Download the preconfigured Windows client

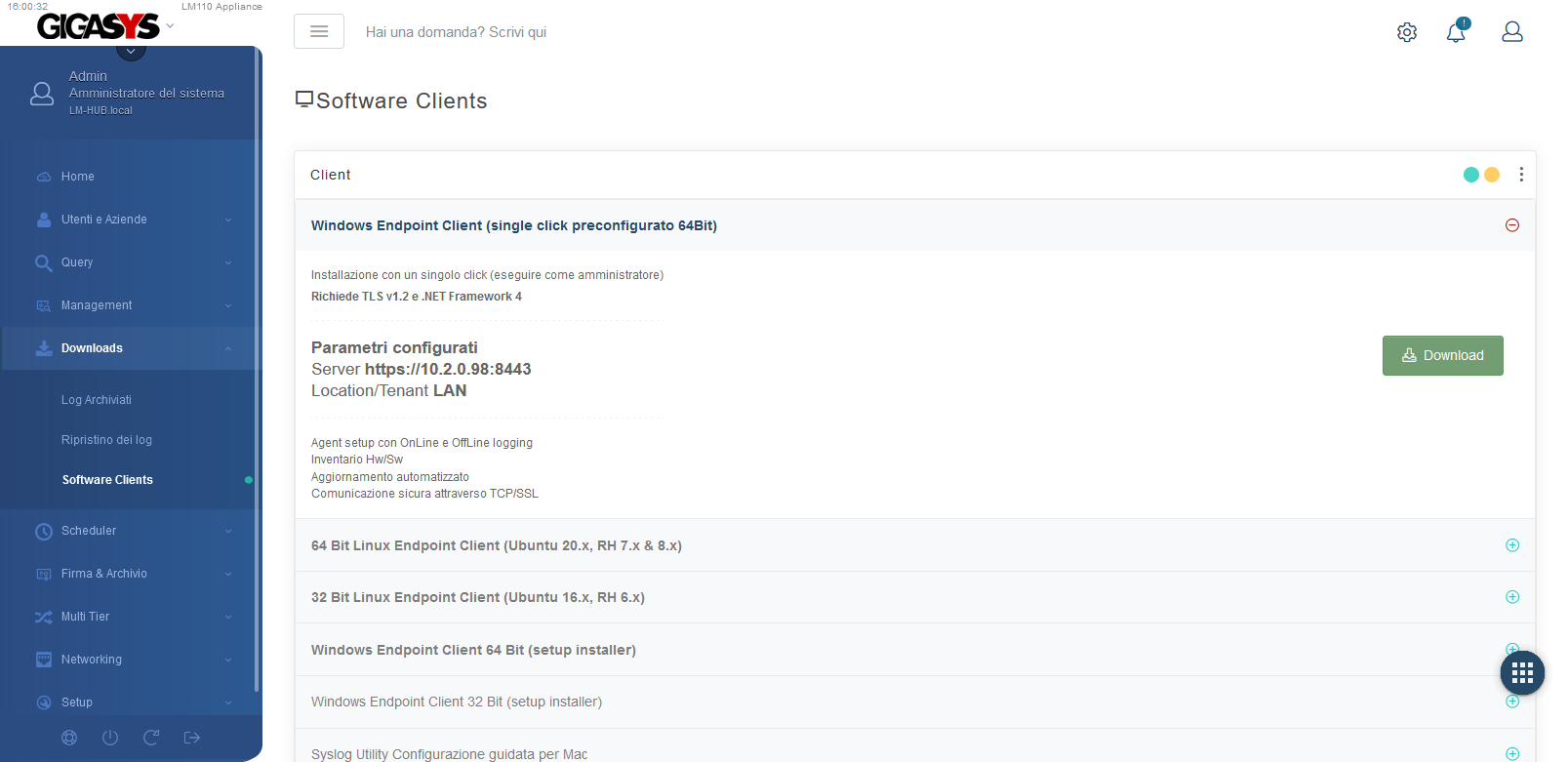click(1443, 355)
